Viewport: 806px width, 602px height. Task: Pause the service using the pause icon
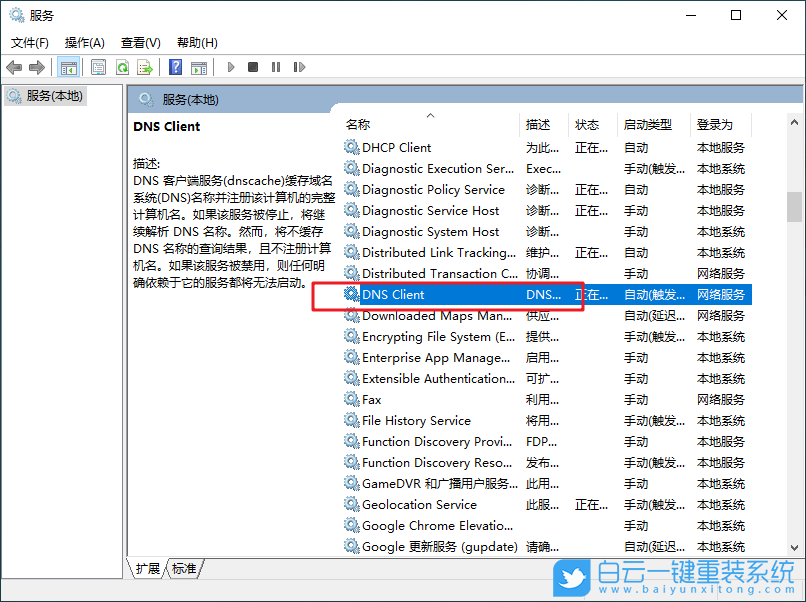(276, 67)
